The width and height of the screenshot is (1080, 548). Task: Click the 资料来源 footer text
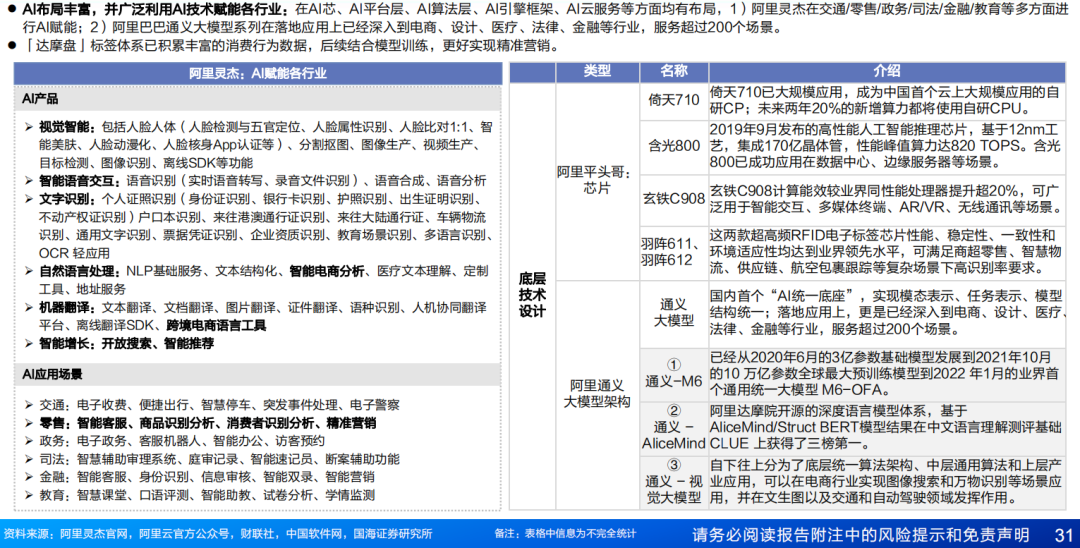pyautogui.click(x=218, y=534)
